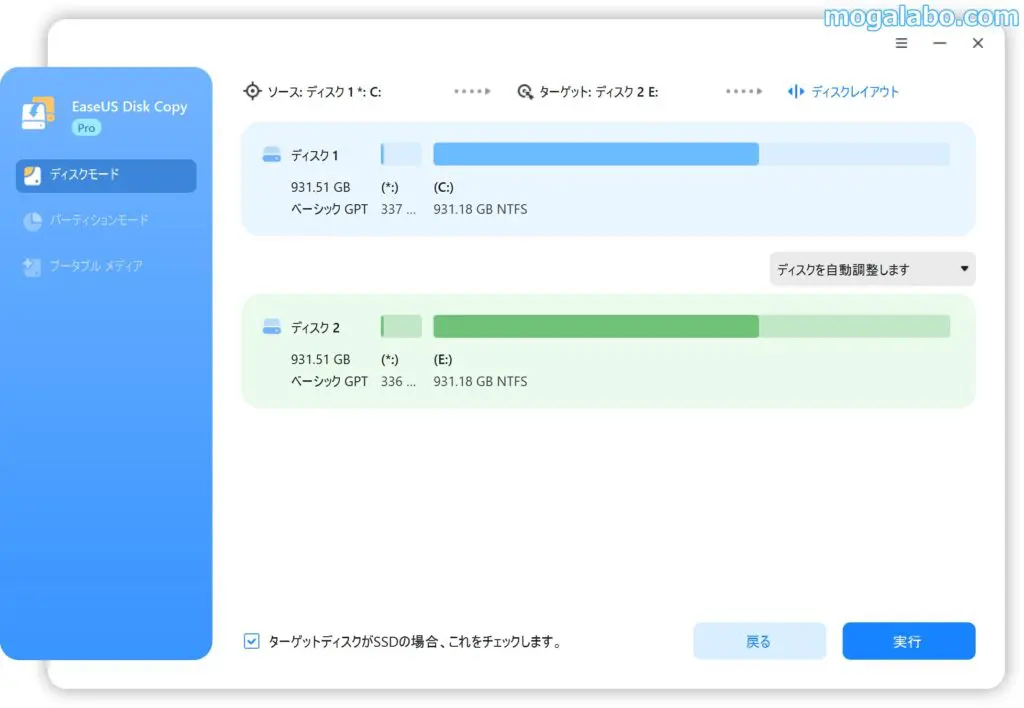The image size is (1024, 708).
Task: Click the EaseUS Disk Copy logo icon
Action: [38, 114]
